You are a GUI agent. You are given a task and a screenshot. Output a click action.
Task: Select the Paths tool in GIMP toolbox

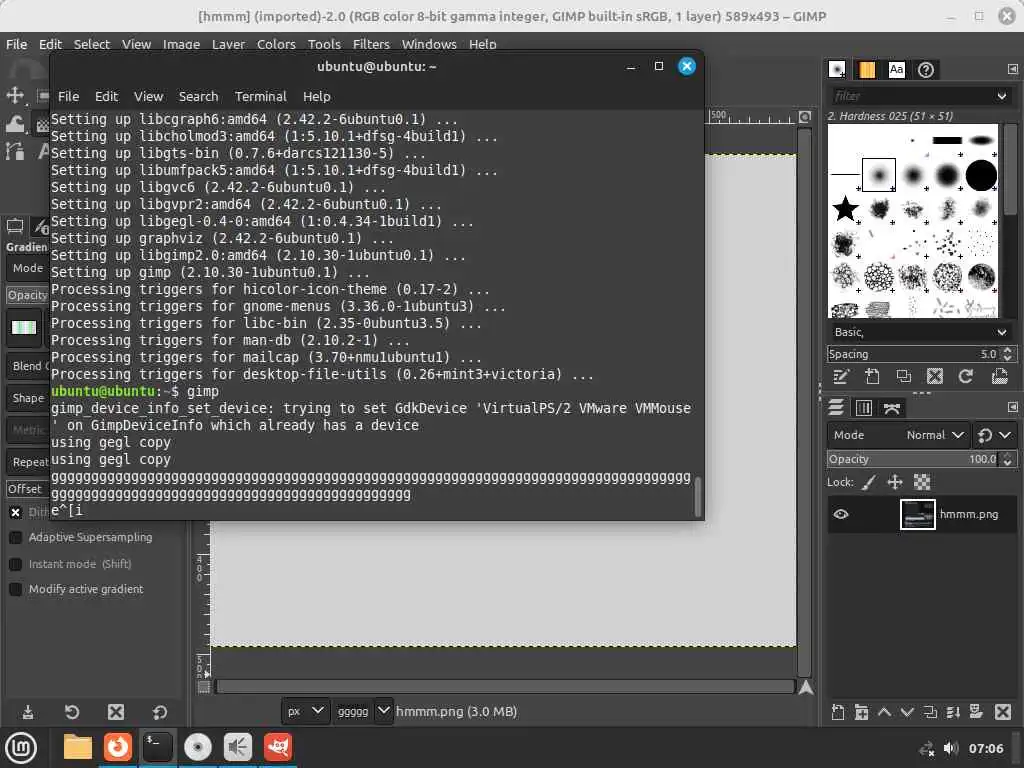[x=15, y=151]
